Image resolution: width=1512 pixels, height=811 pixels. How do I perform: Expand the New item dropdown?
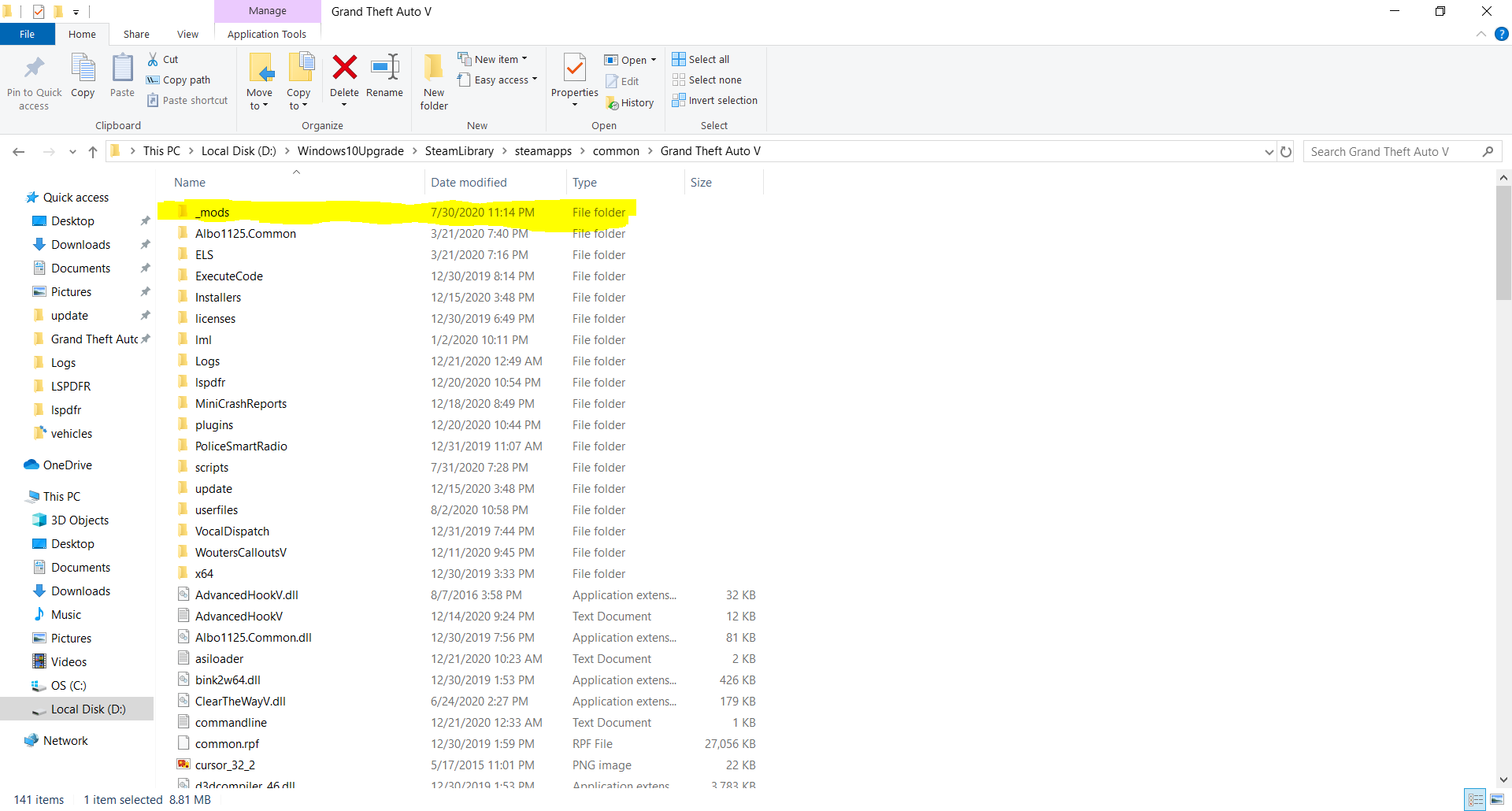(493, 59)
